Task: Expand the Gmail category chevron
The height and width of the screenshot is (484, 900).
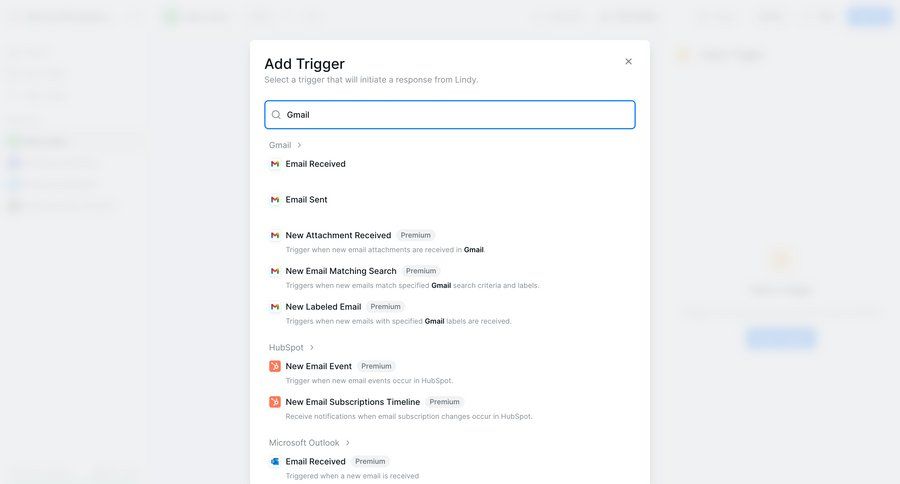Action: (299, 145)
